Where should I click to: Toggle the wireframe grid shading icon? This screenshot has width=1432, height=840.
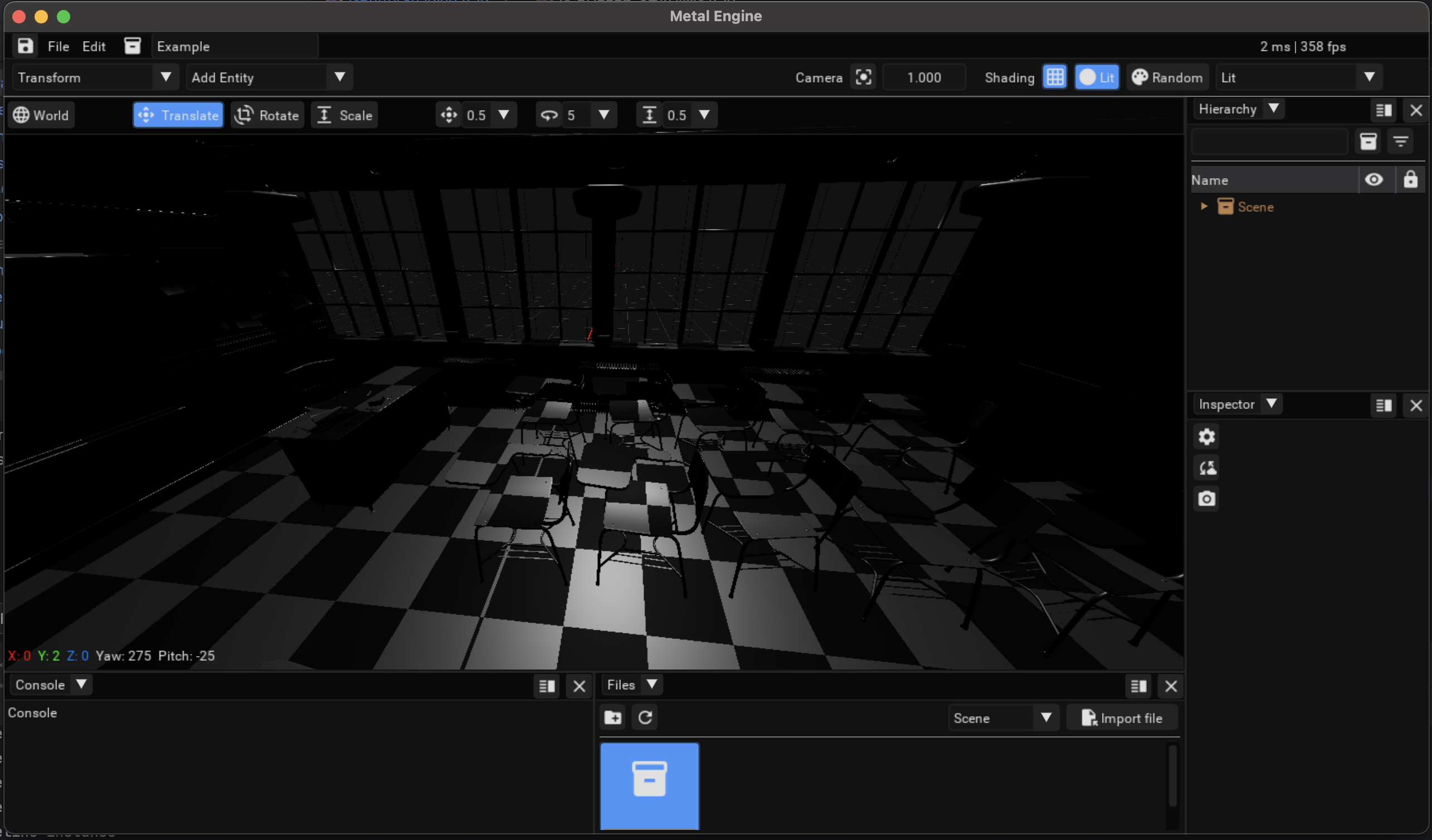(1055, 77)
